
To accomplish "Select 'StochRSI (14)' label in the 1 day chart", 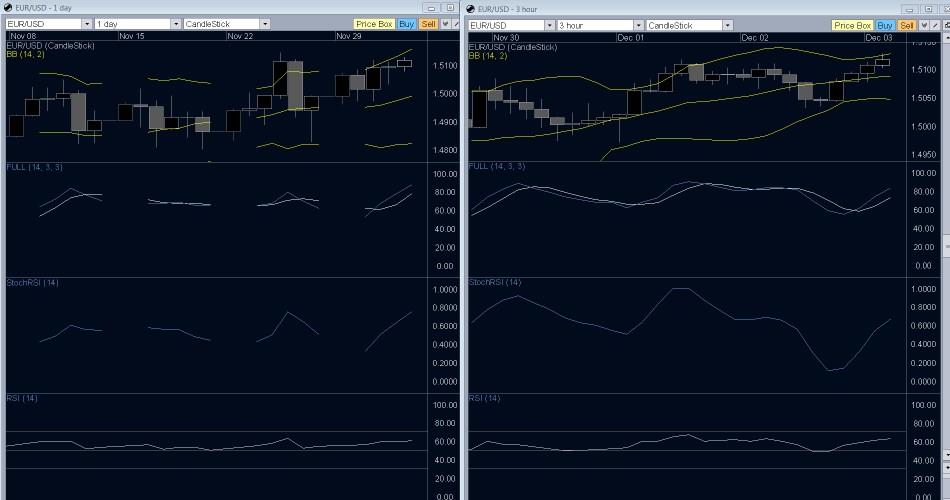I will point(33,282).
